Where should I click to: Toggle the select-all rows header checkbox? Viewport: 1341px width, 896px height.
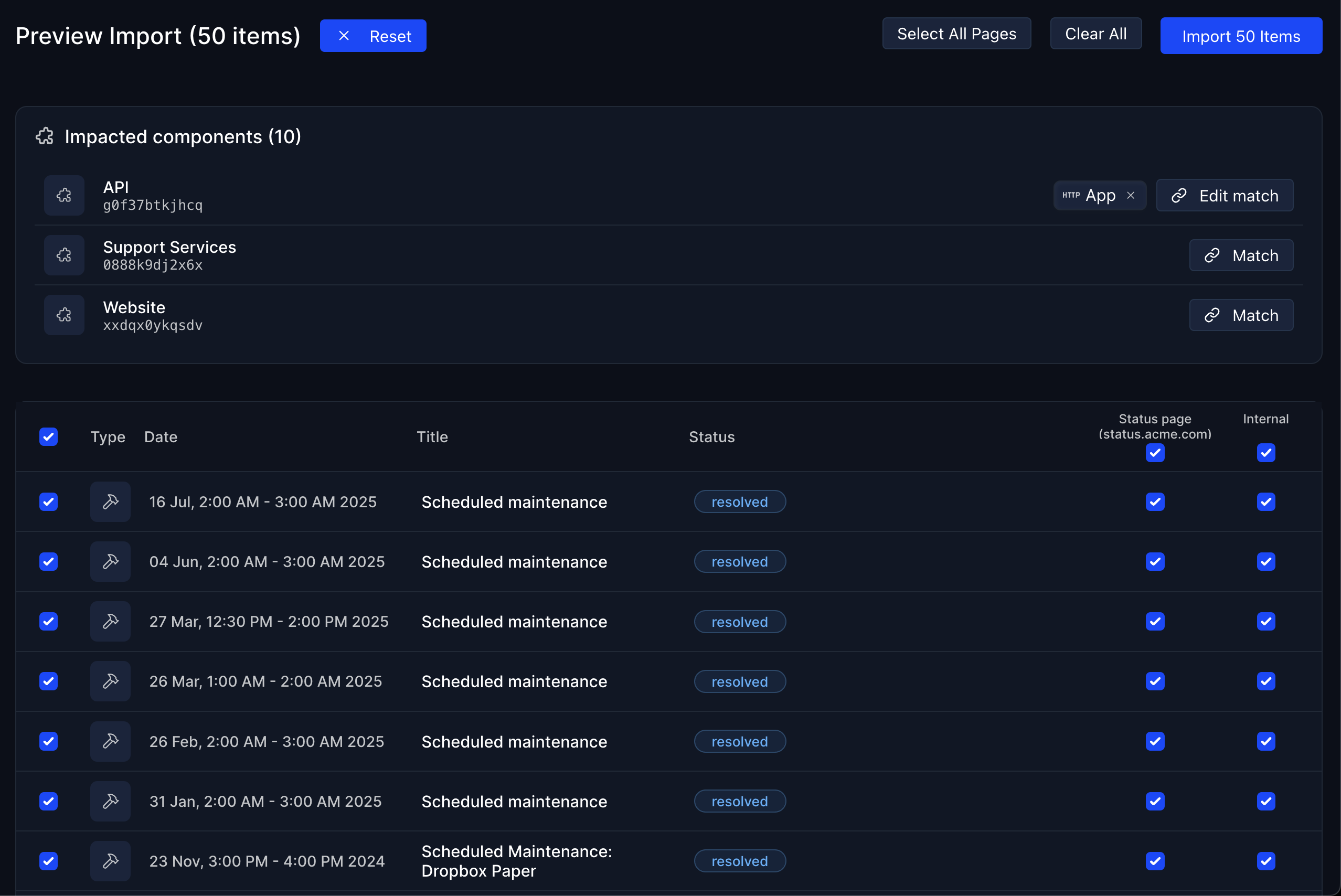coord(49,436)
